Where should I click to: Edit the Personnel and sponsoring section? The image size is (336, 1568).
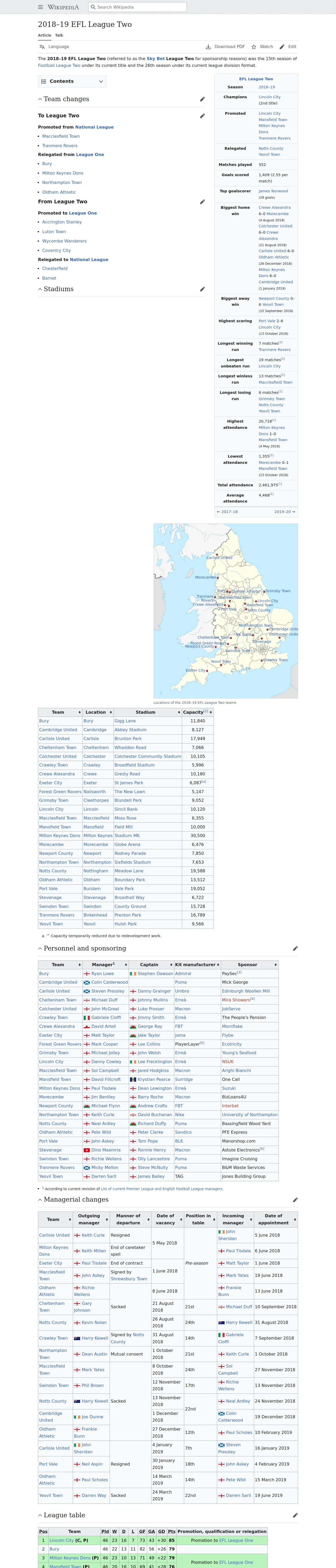(295, 948)
